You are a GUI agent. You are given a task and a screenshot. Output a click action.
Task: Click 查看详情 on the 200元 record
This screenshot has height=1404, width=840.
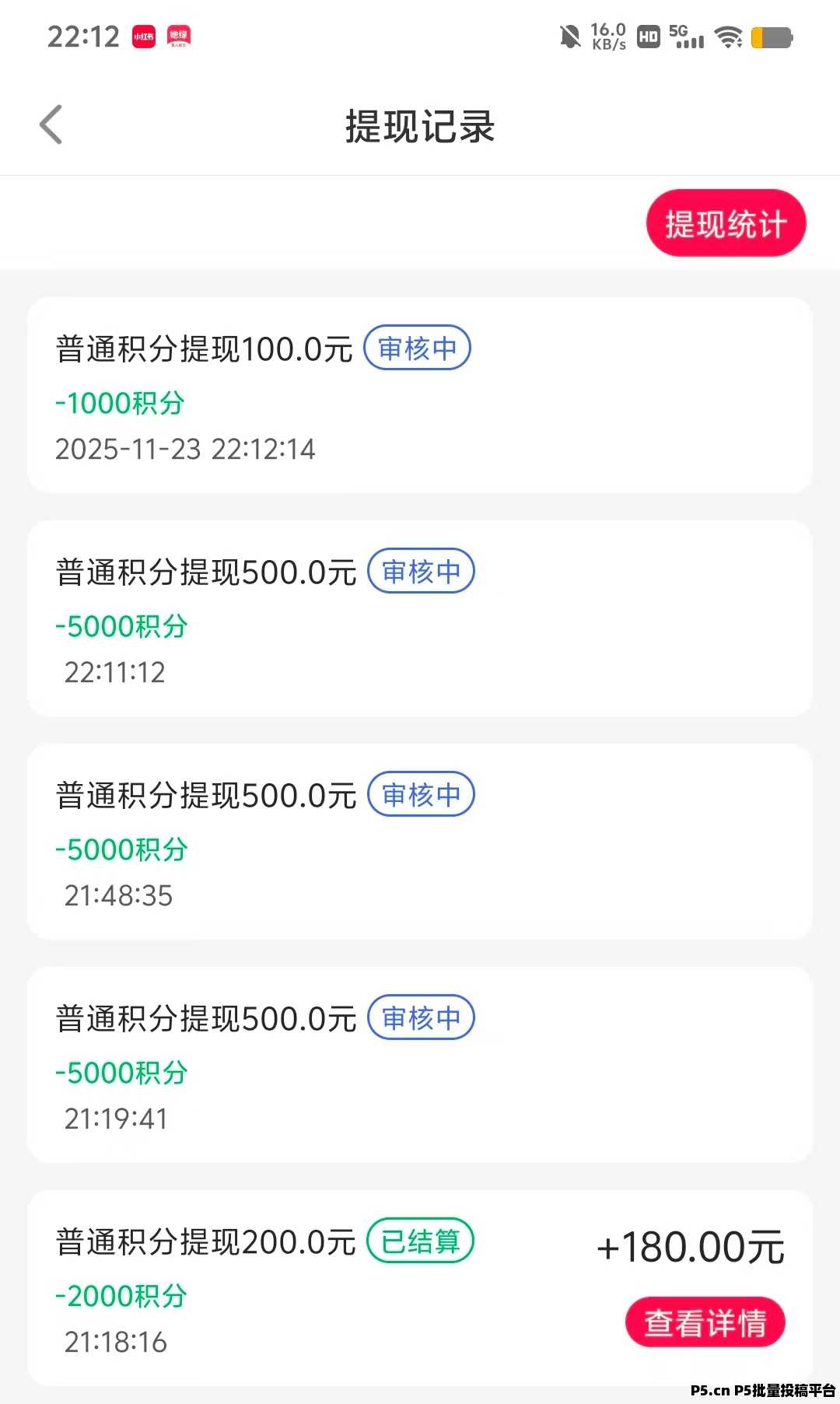[x=705, y=1322]
